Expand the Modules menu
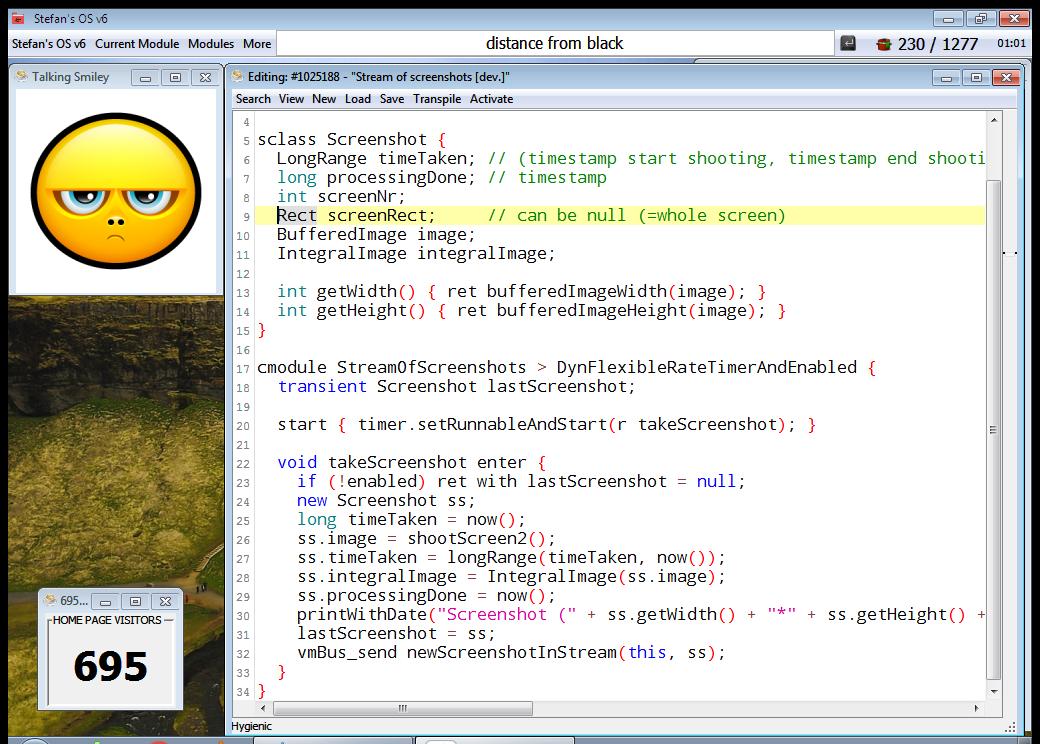Image resolution: width=1040 pixels, height=744 pixels. click(x=211, y=44)
